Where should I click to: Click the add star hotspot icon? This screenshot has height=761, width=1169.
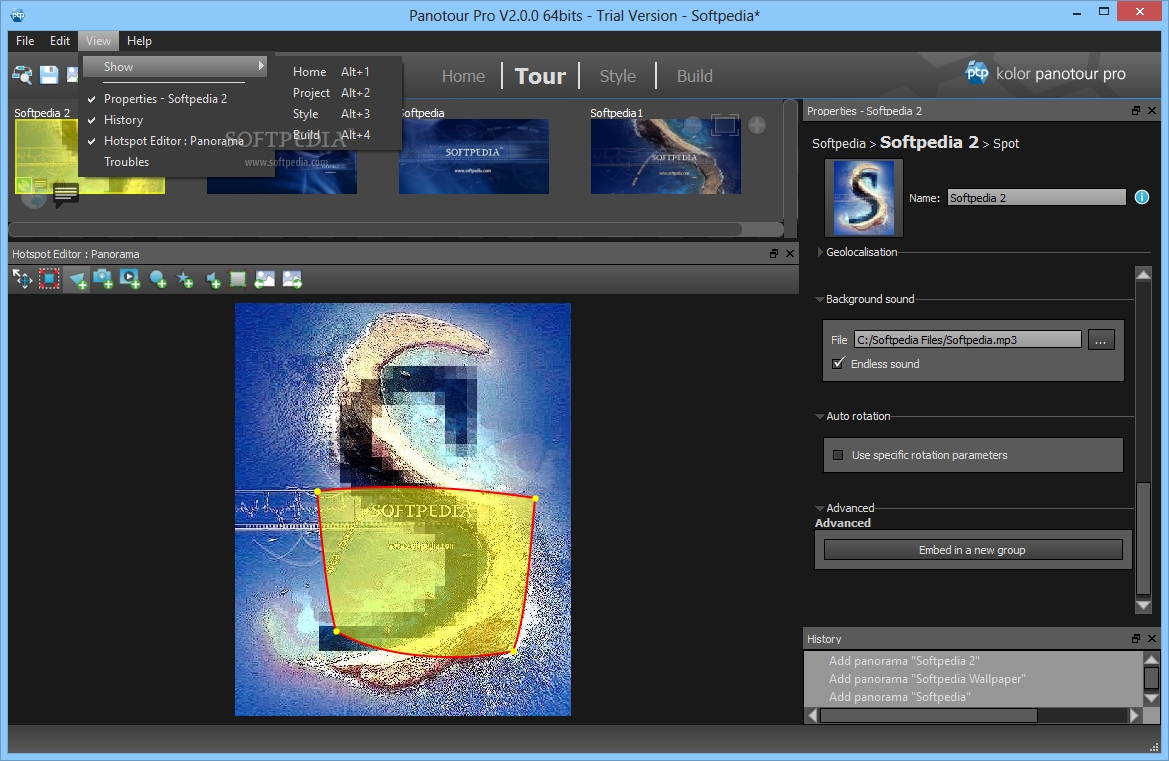click(184, 280)
